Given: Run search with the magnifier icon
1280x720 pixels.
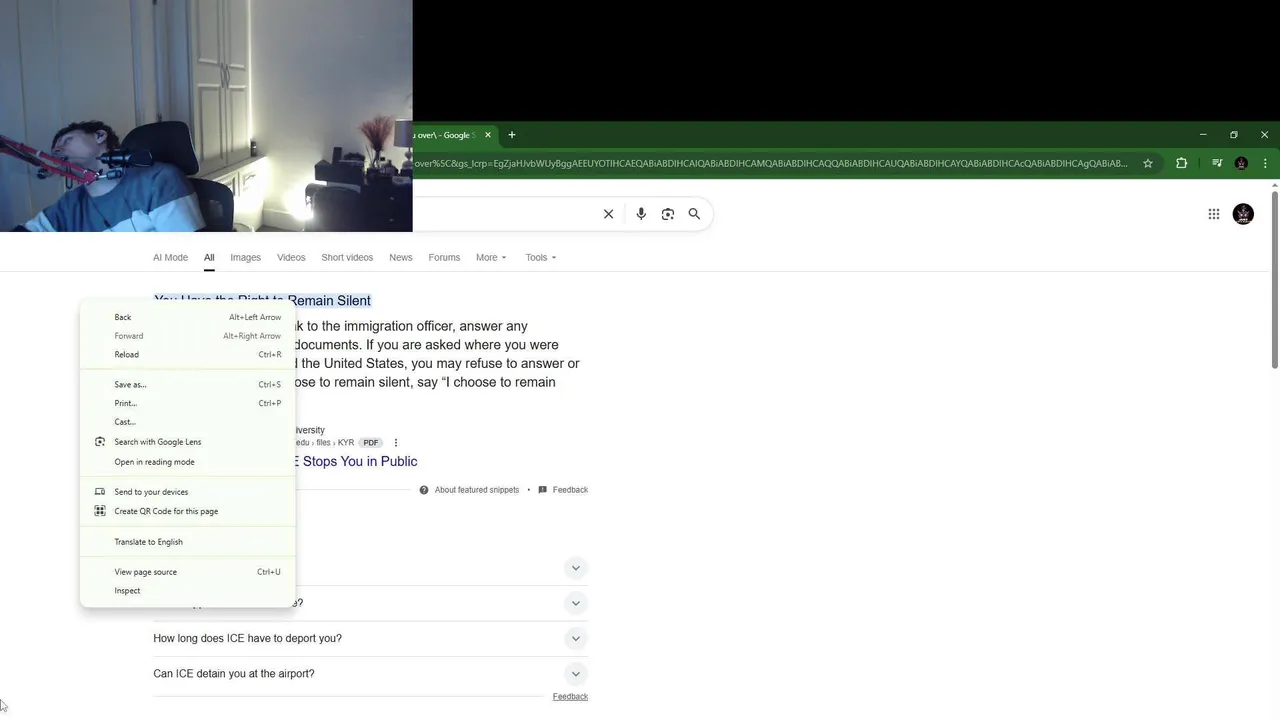Looking at the screenshot, I should click(694, 214).
